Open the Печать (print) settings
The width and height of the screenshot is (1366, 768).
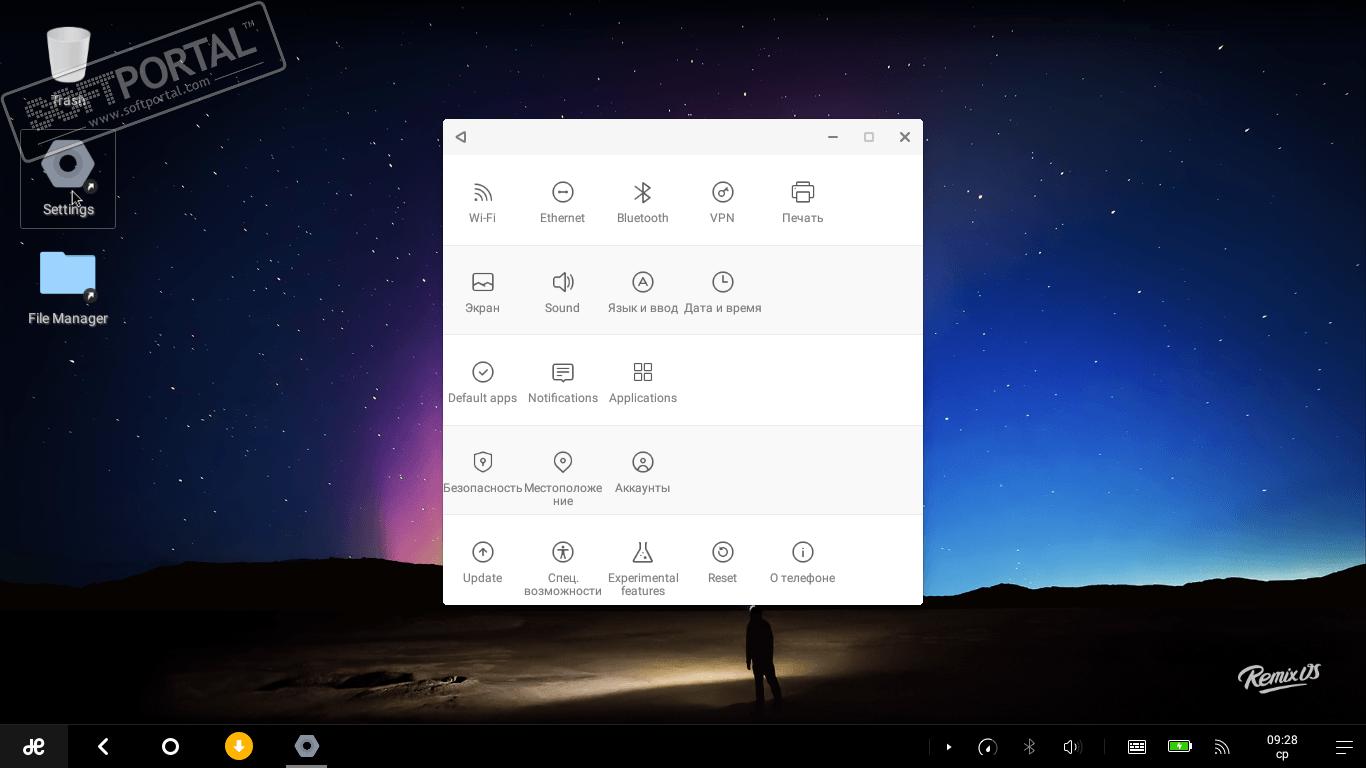pos(802,202)
